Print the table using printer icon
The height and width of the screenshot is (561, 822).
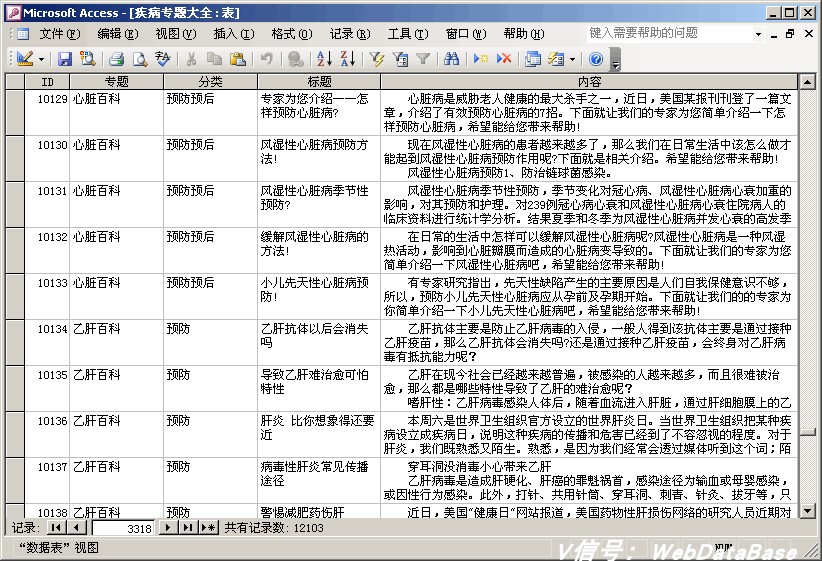(x=116, y=59)
